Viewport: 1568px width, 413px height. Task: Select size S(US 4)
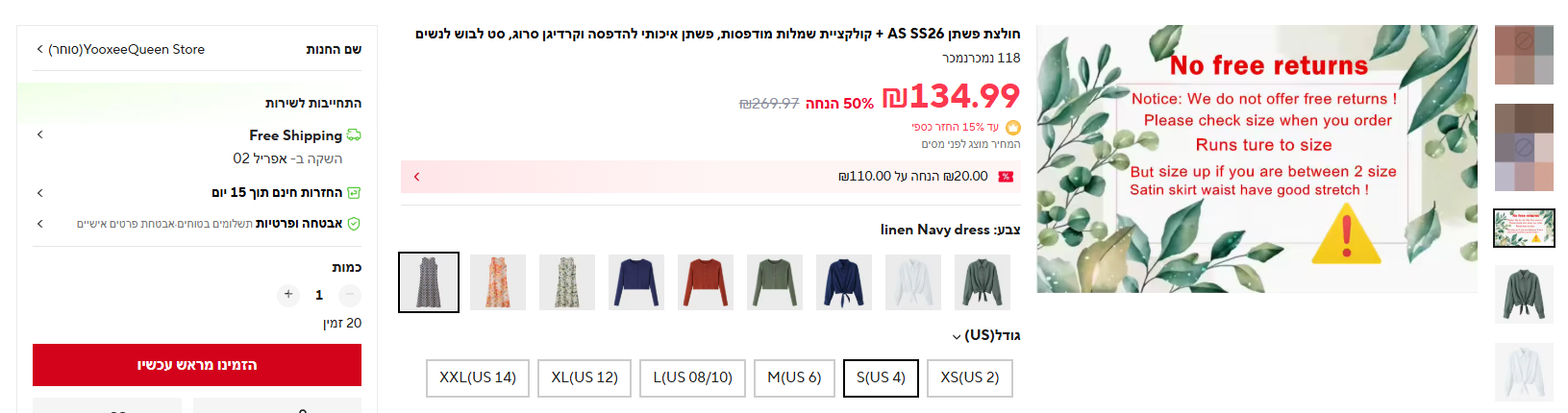pos(881,377)
